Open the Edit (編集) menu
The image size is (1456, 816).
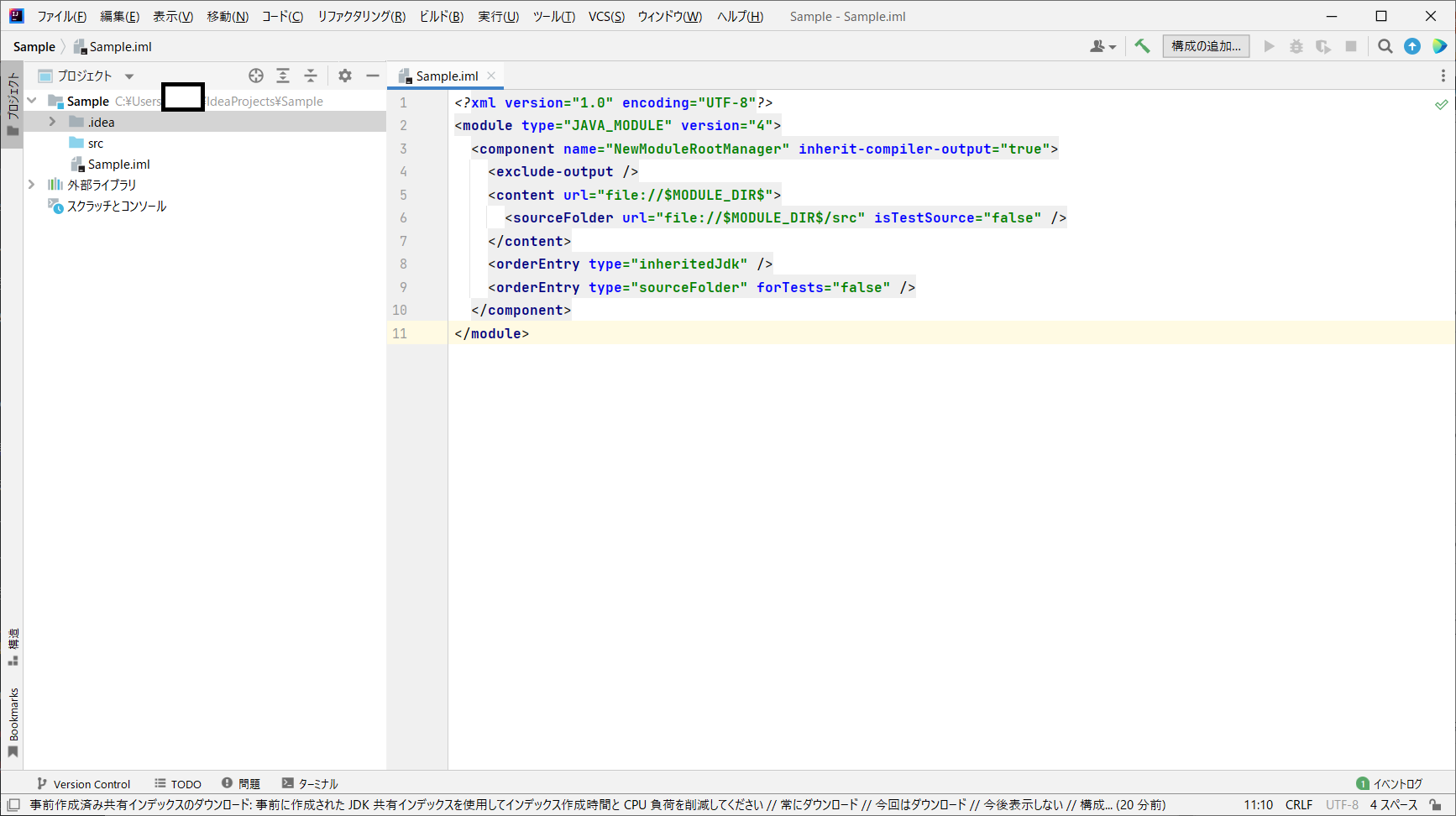point(119,16)
